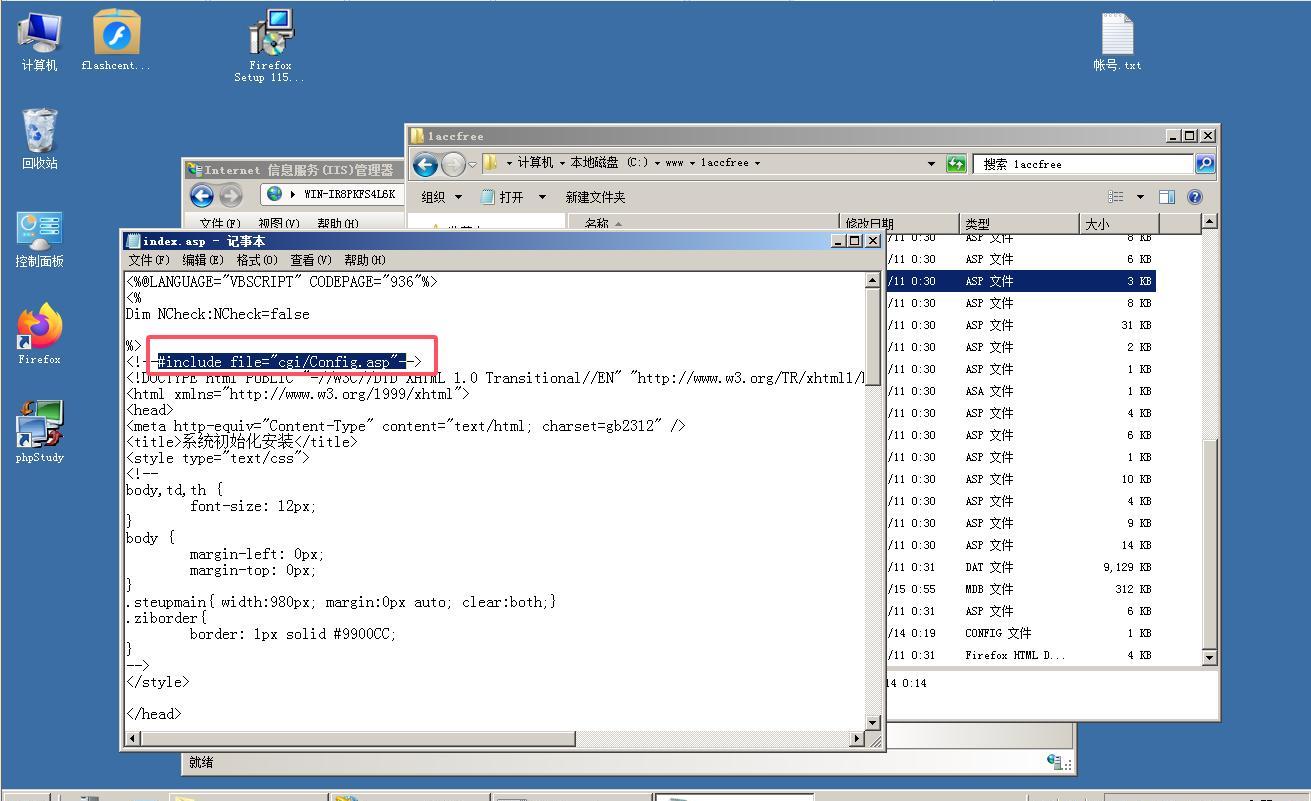Go forward in IIS manager window
Viewport: 1311px width, 801px height.
tap(230, 195)
